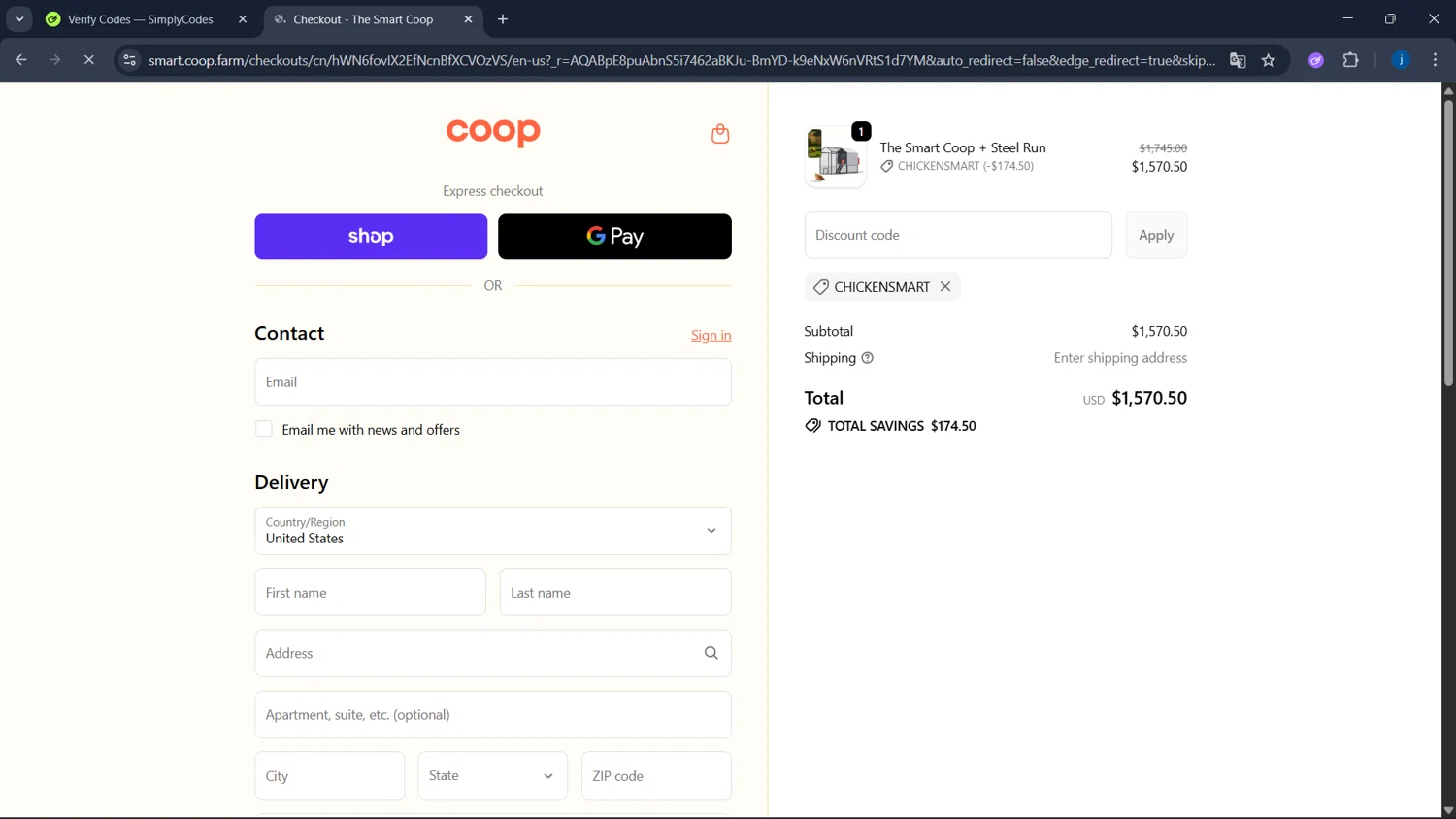Click the CHICKENSMART (-$174.50) line item tag
Image resolution: width=1456 pixels, height=819 pixels.
[x=957, y=166]
